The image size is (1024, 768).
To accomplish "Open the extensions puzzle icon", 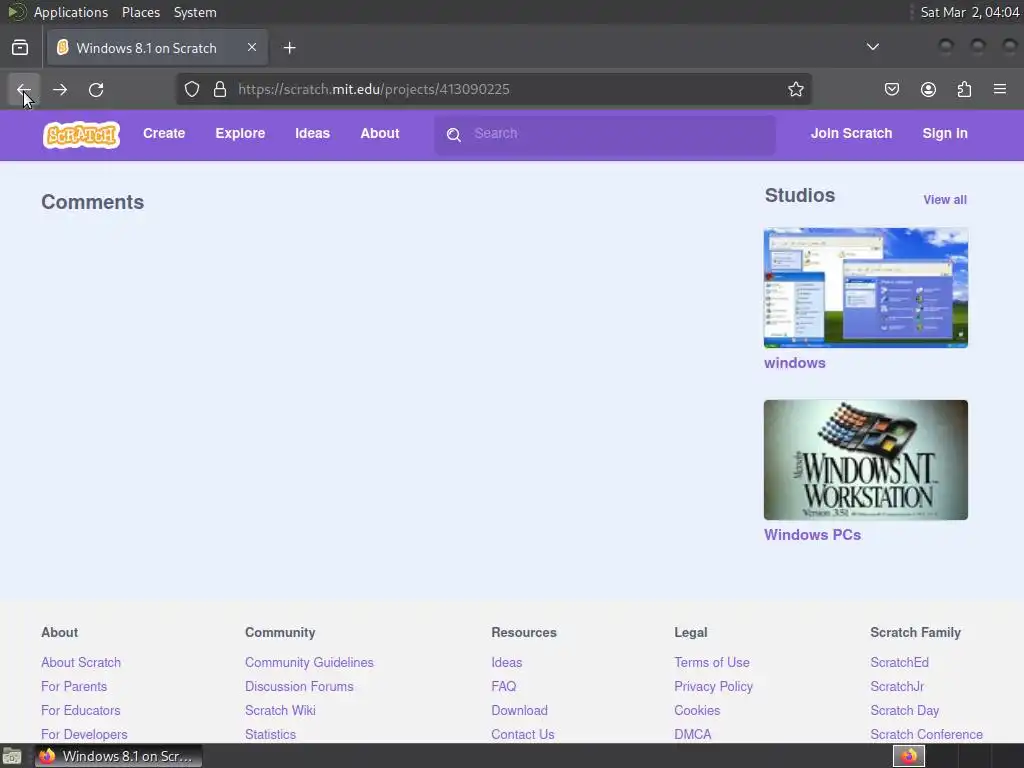I will 964,89.
